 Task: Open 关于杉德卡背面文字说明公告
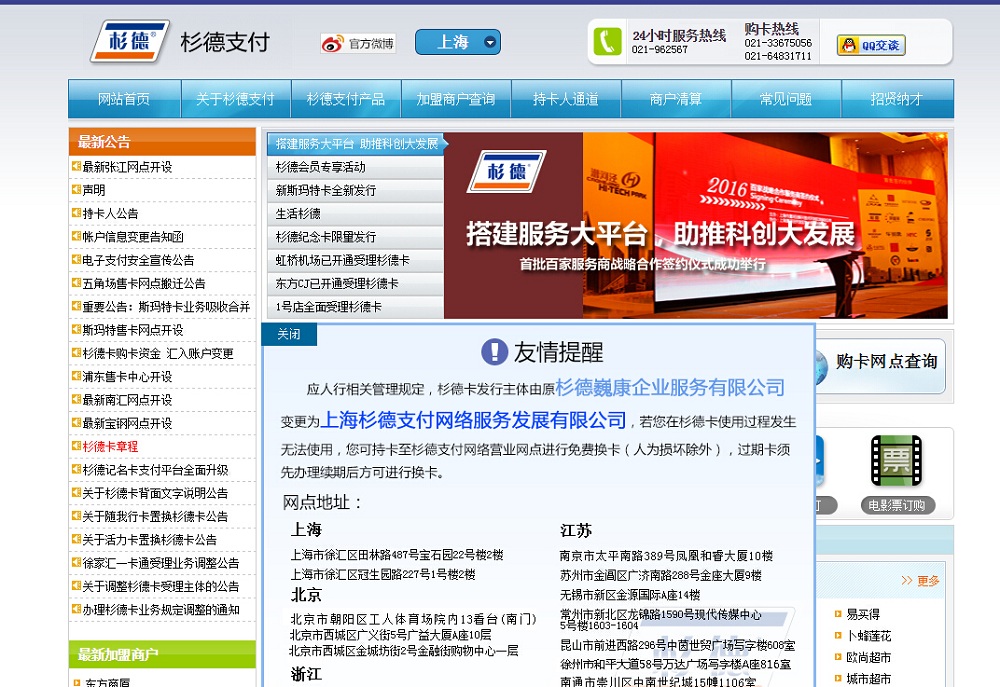[155, 493]
